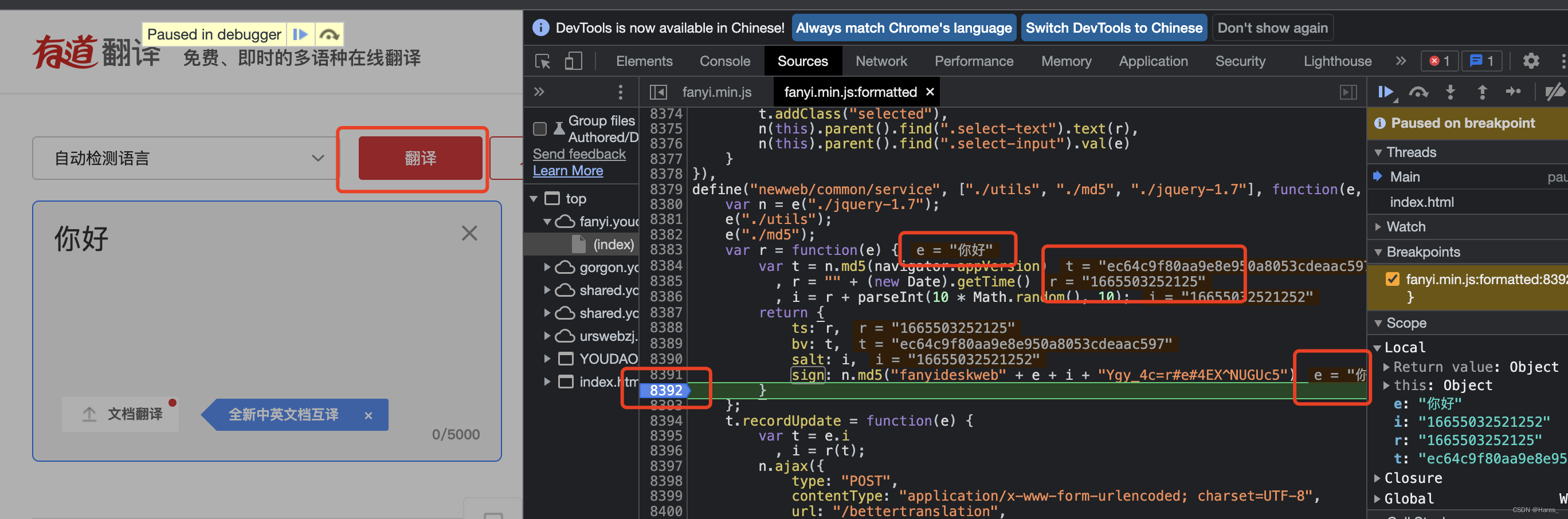This screenshot has height=519, width=1568.
Task: Open the Network tab
Action: [881, 61]
